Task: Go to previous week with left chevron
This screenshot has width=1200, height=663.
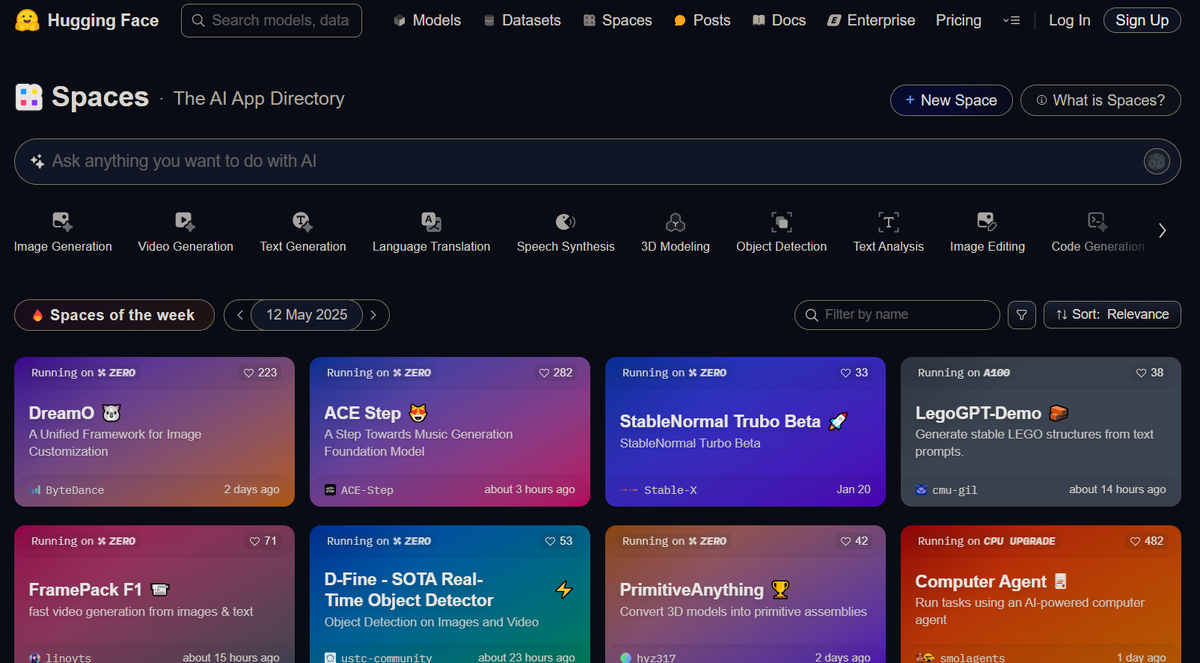Action: [x=240, y=315]
